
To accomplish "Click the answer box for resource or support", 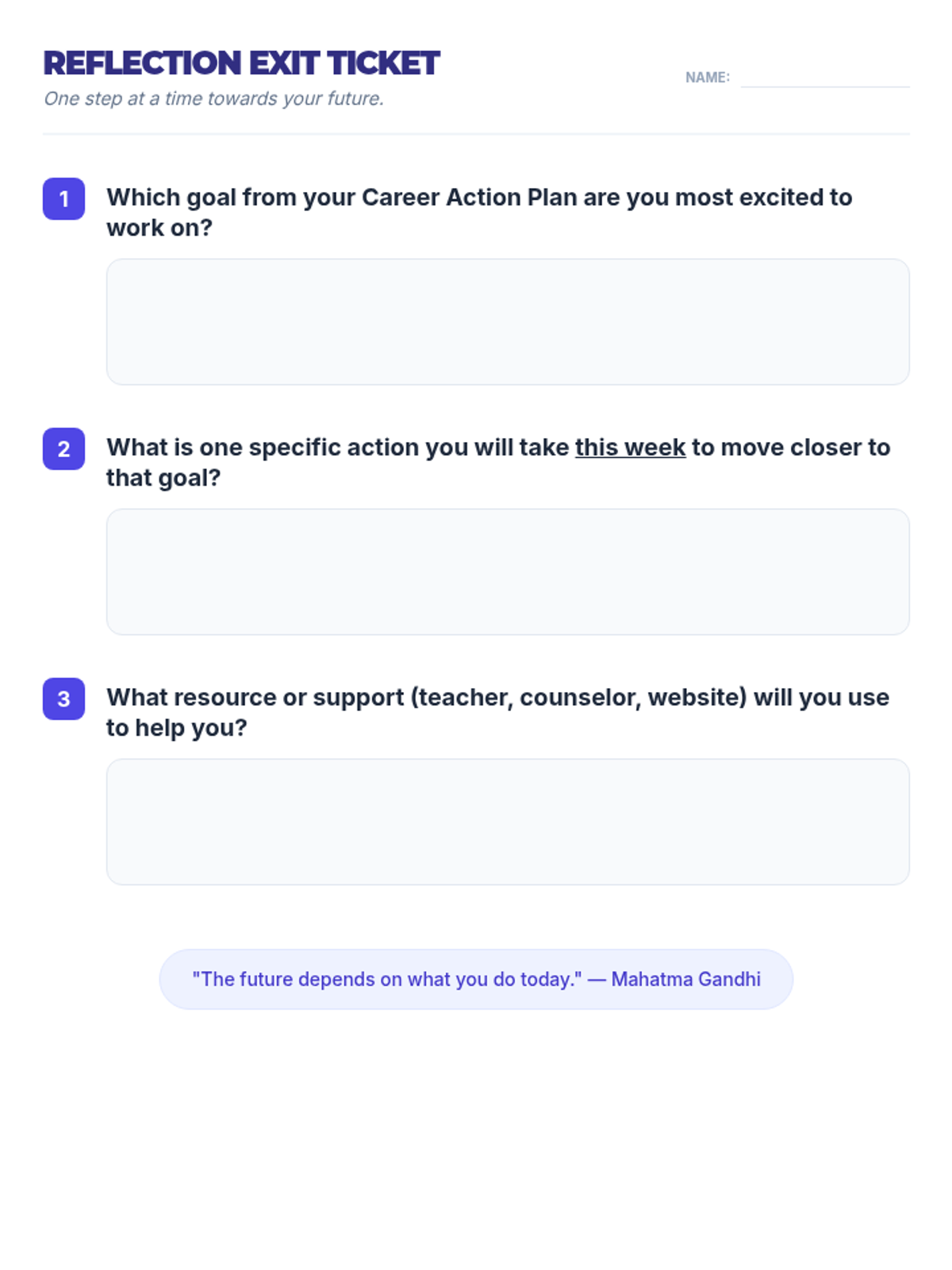I will [x=508, y=822].
